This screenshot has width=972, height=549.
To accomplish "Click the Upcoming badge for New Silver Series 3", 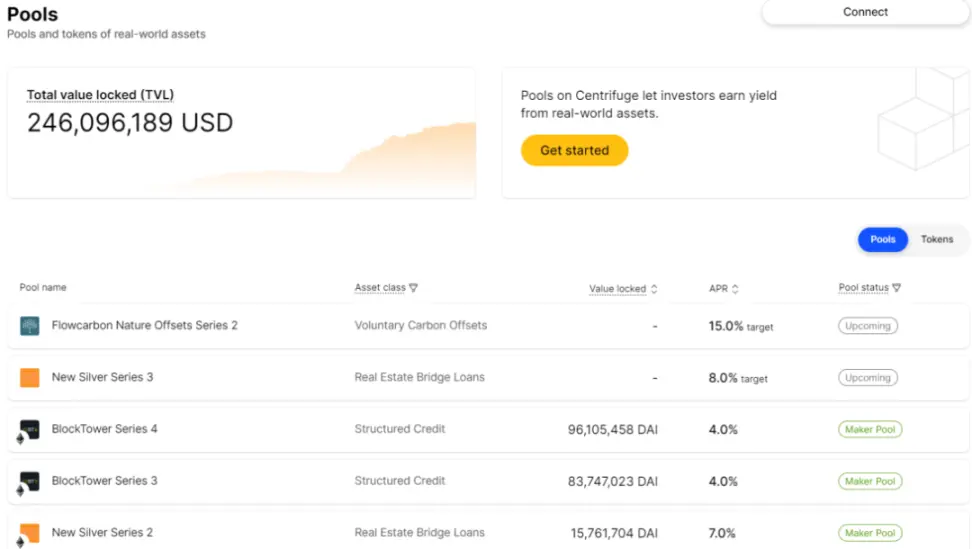I will click(x=867, y=378).
